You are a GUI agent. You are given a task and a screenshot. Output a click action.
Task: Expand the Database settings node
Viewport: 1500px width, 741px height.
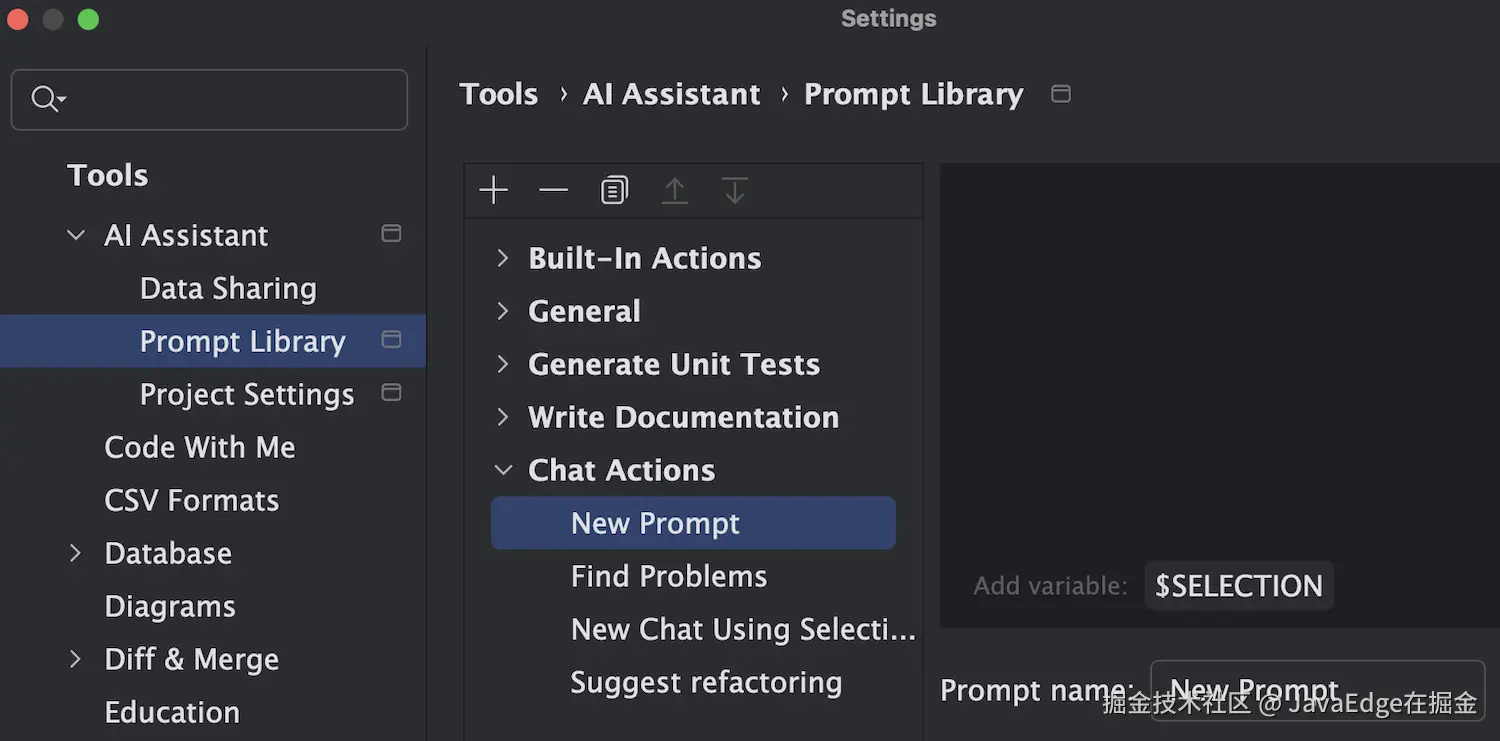76,553
